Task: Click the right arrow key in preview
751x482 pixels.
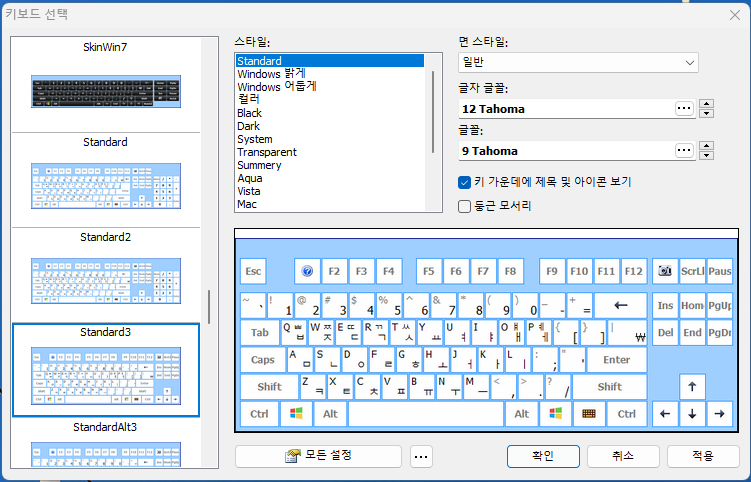Action: point(719,413)
